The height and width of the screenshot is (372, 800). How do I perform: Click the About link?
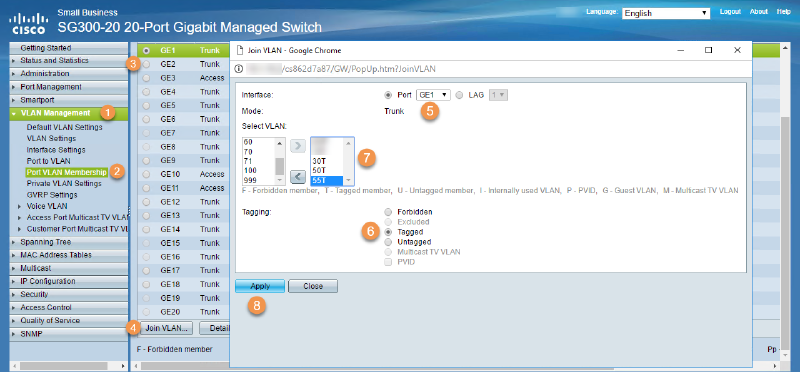coord(759,12)
